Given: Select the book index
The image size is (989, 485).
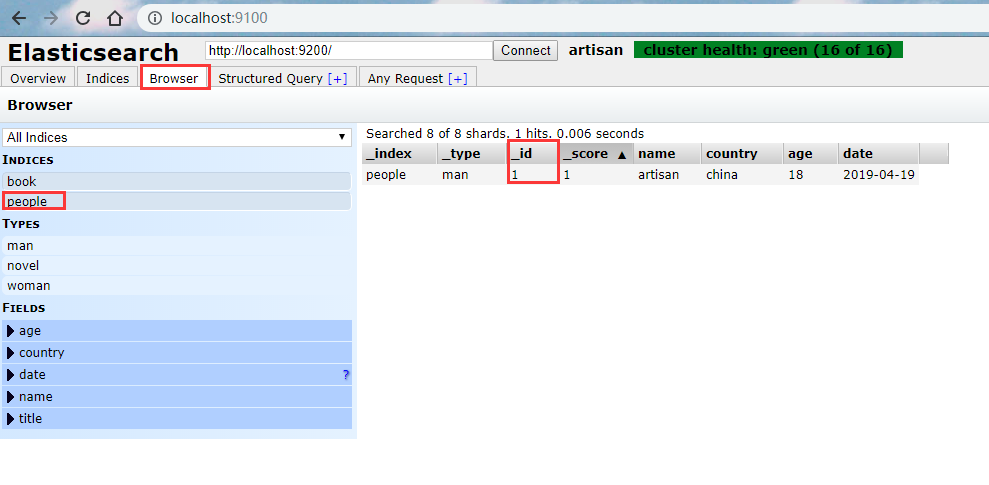Looking at the screenshot, I should click(x=177, y=182).
